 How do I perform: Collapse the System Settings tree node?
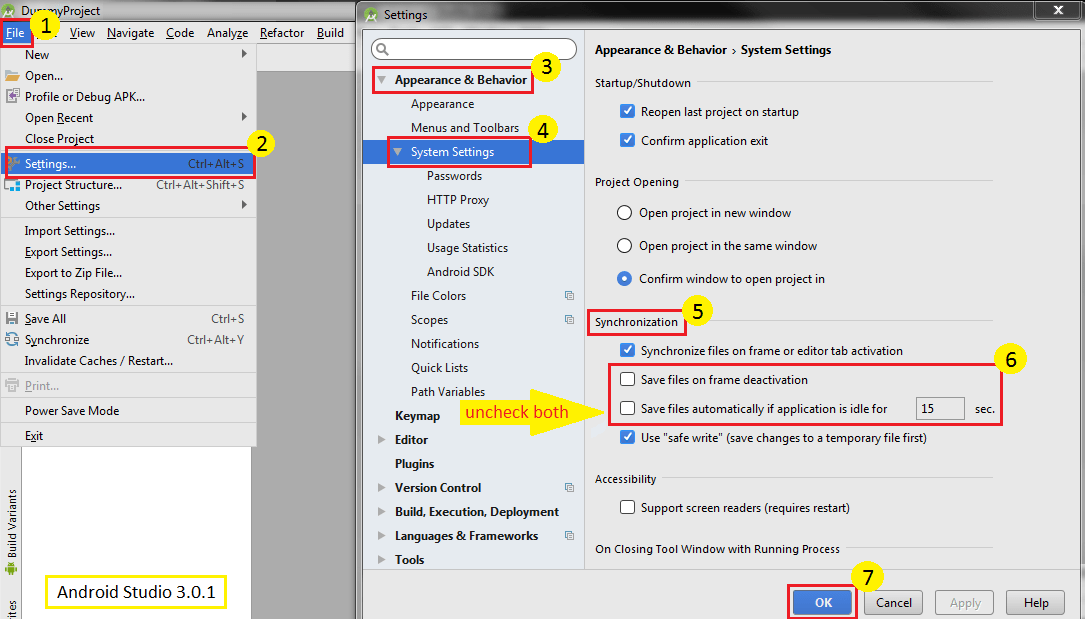398,152
